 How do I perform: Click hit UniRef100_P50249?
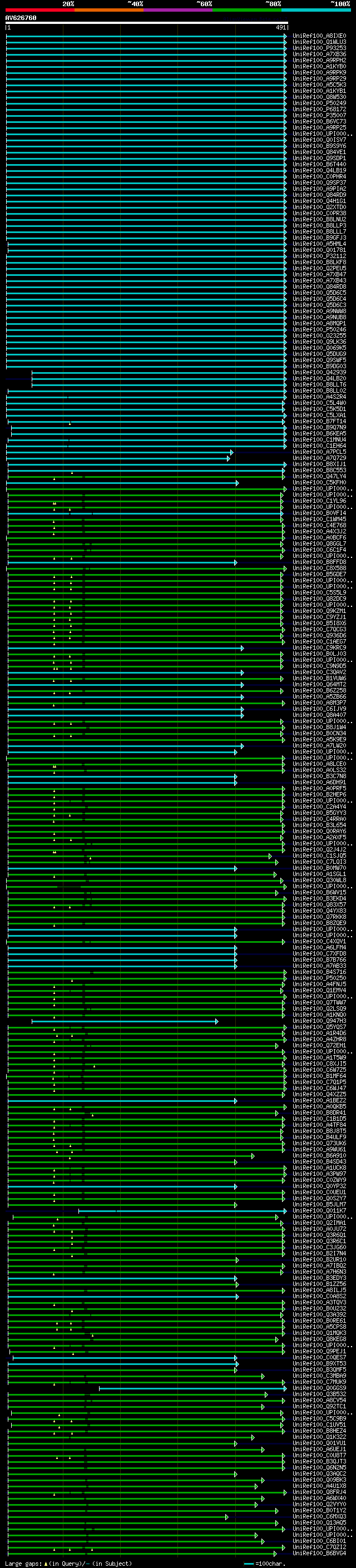pyautogui.click(x=319, y=103)
